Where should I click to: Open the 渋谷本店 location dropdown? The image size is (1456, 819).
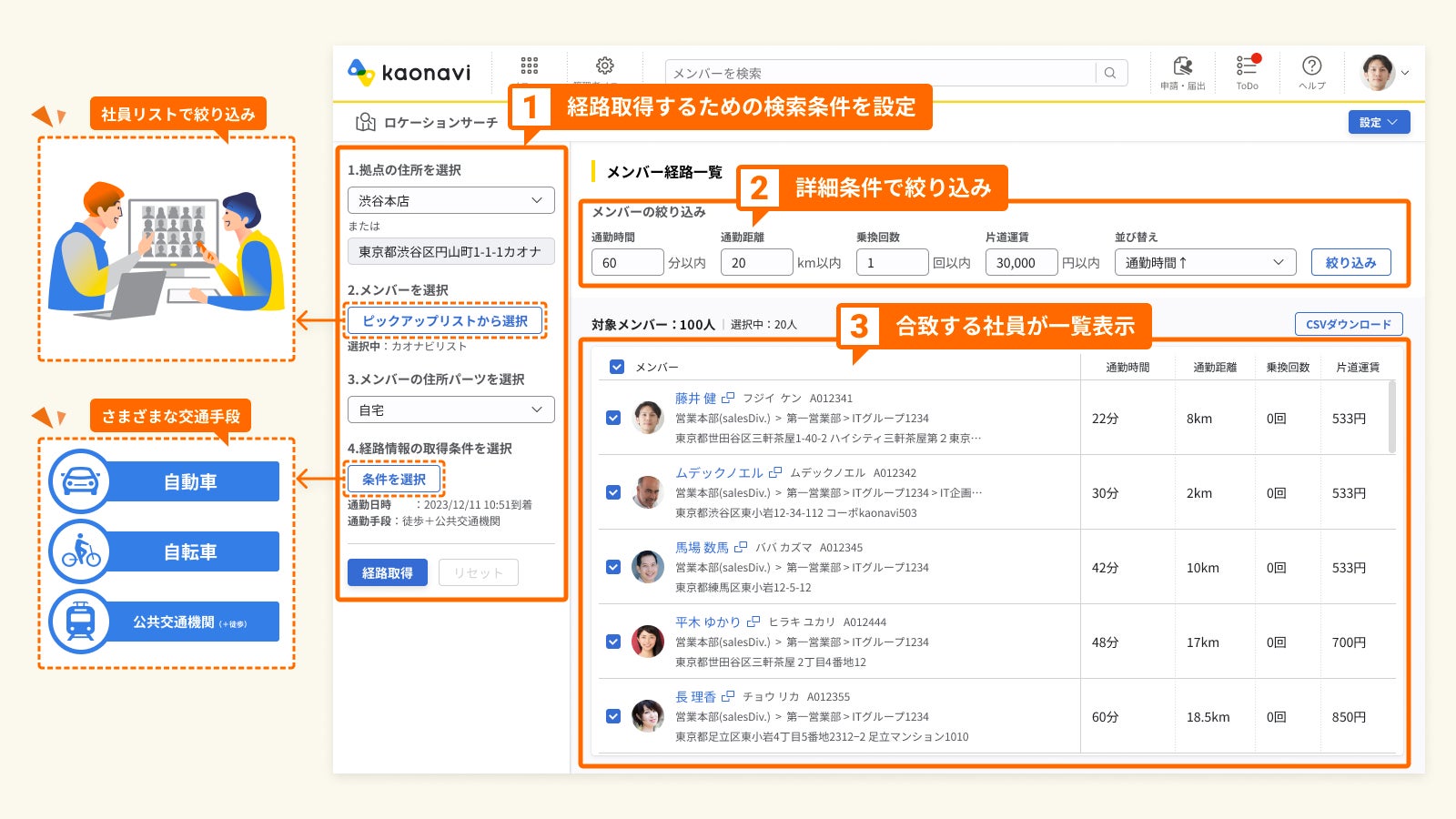451,200
